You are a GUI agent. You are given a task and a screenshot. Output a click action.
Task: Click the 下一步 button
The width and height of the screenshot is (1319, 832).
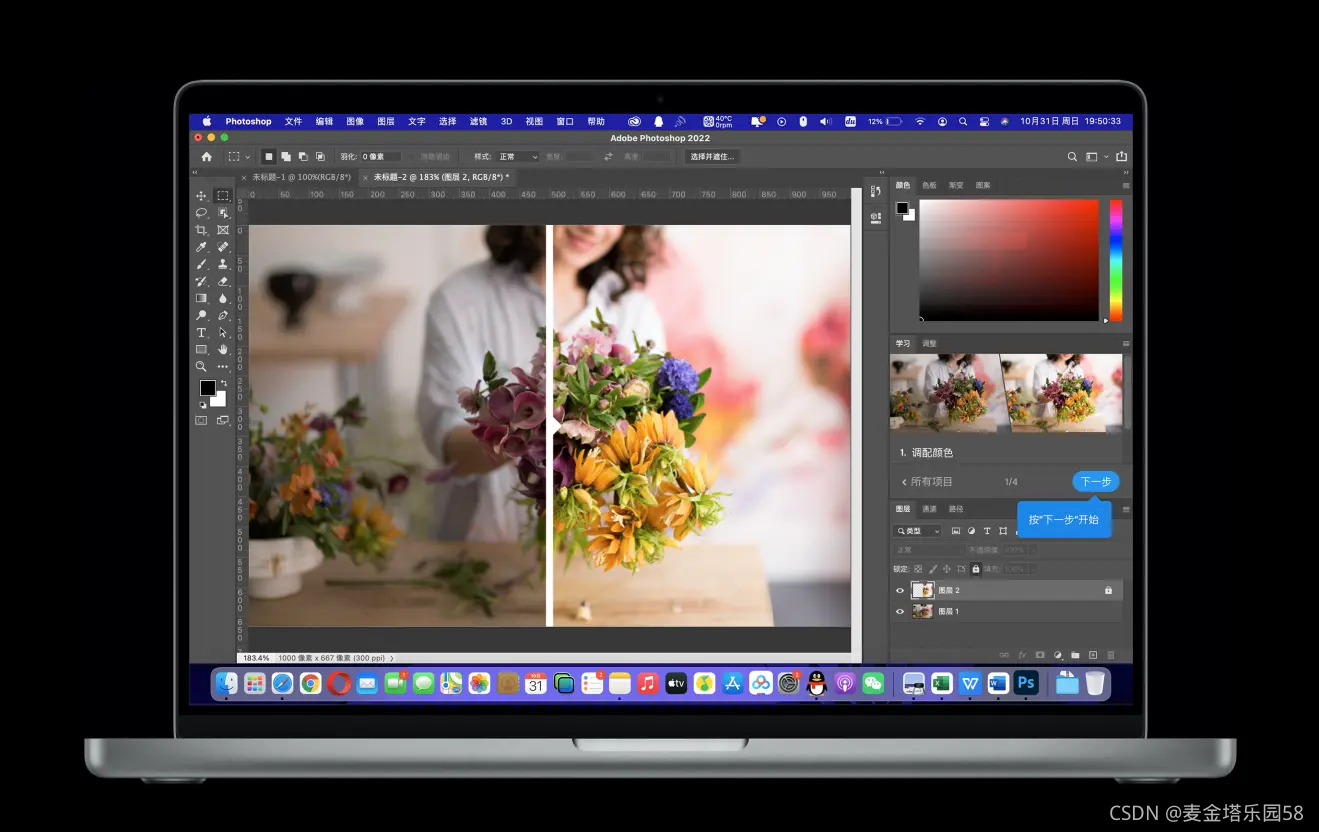[1096, 481]
